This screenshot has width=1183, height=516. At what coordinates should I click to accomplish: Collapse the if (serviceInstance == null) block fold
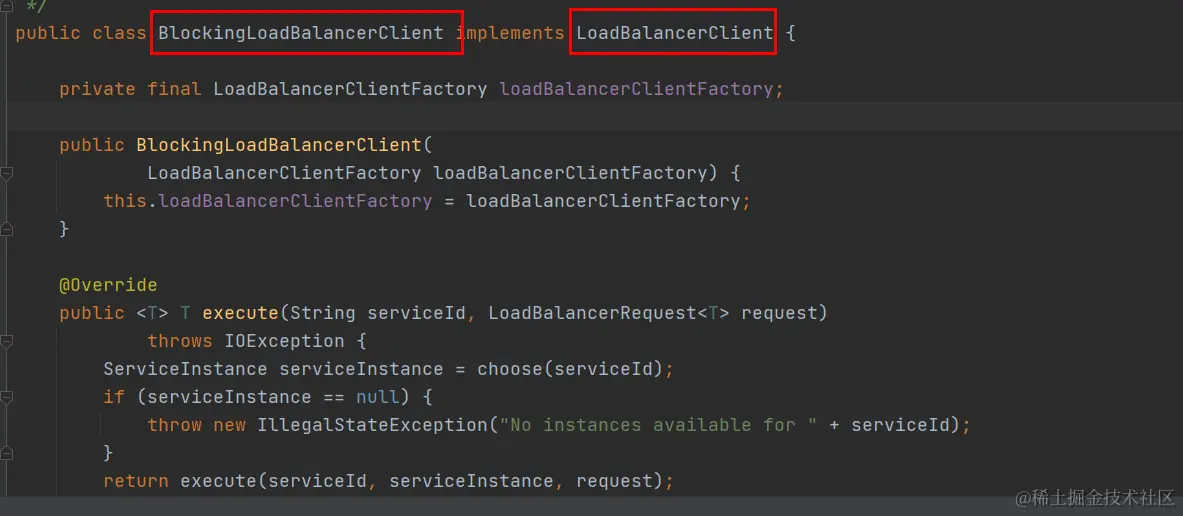coord(7,398)
